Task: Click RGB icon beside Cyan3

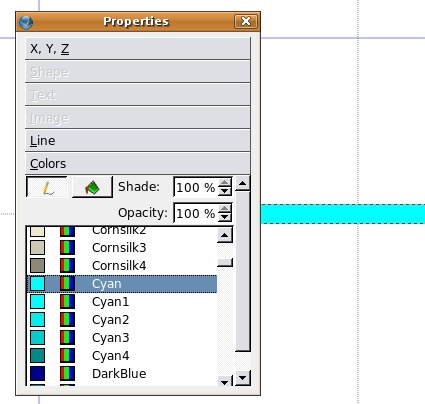Action: point(67,337)
